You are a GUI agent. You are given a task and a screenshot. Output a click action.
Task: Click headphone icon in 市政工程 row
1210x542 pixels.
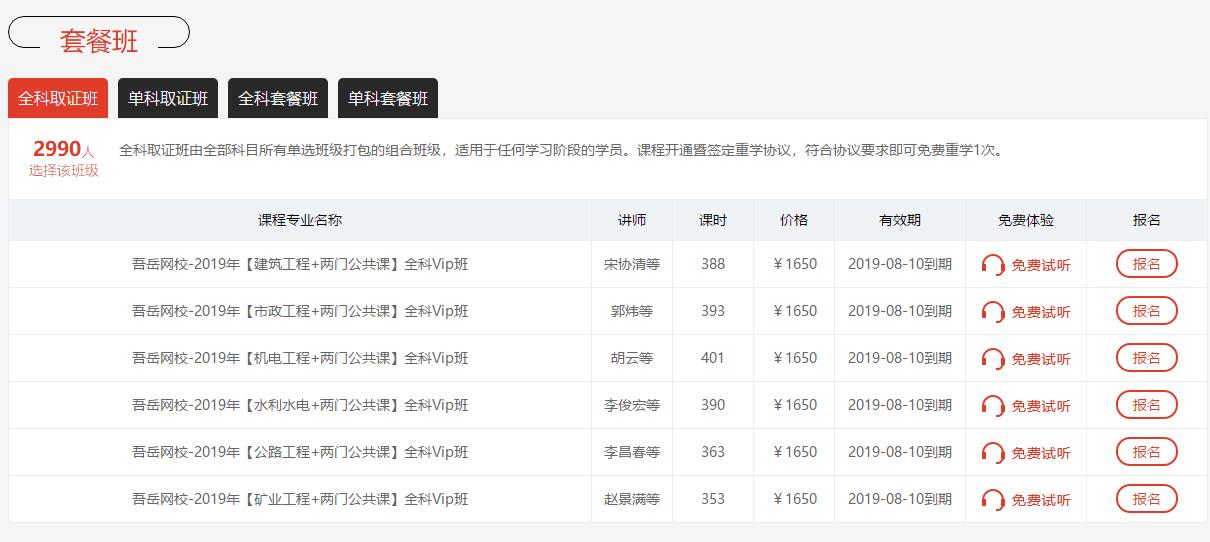tap(993, 312)
